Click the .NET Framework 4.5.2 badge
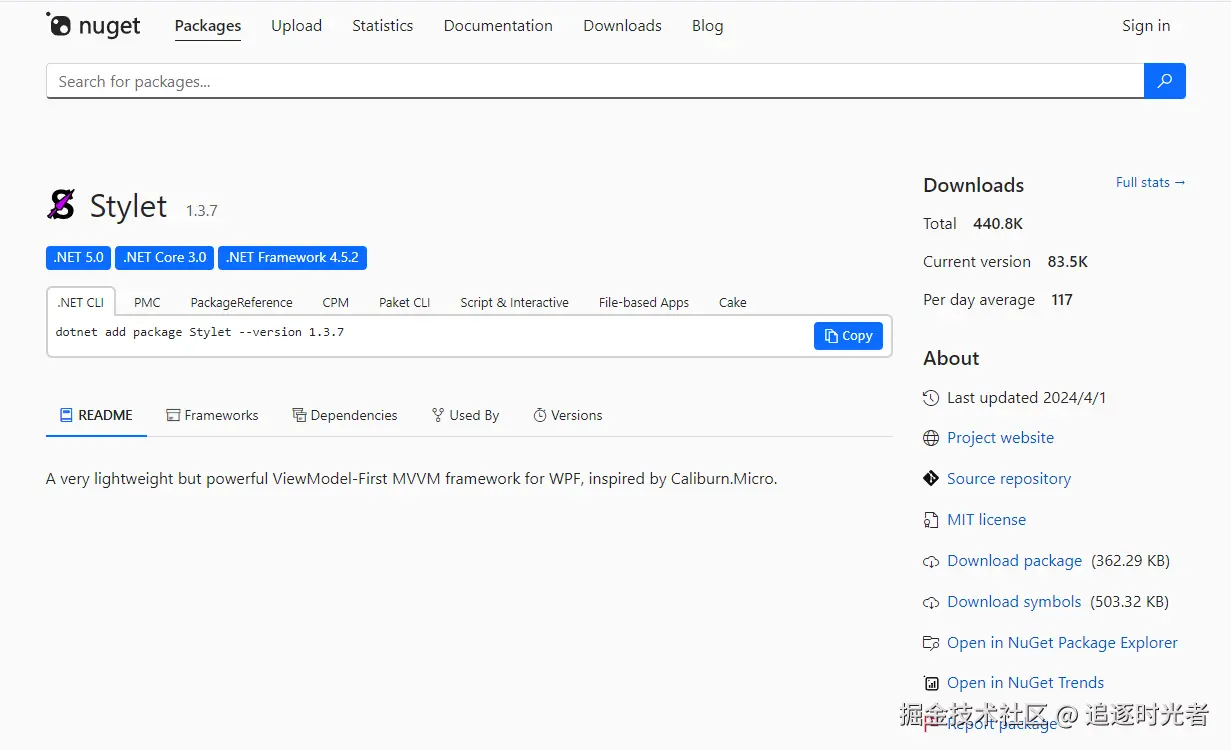The width and height of the screenshot is (1231, 750). point(292,258)
